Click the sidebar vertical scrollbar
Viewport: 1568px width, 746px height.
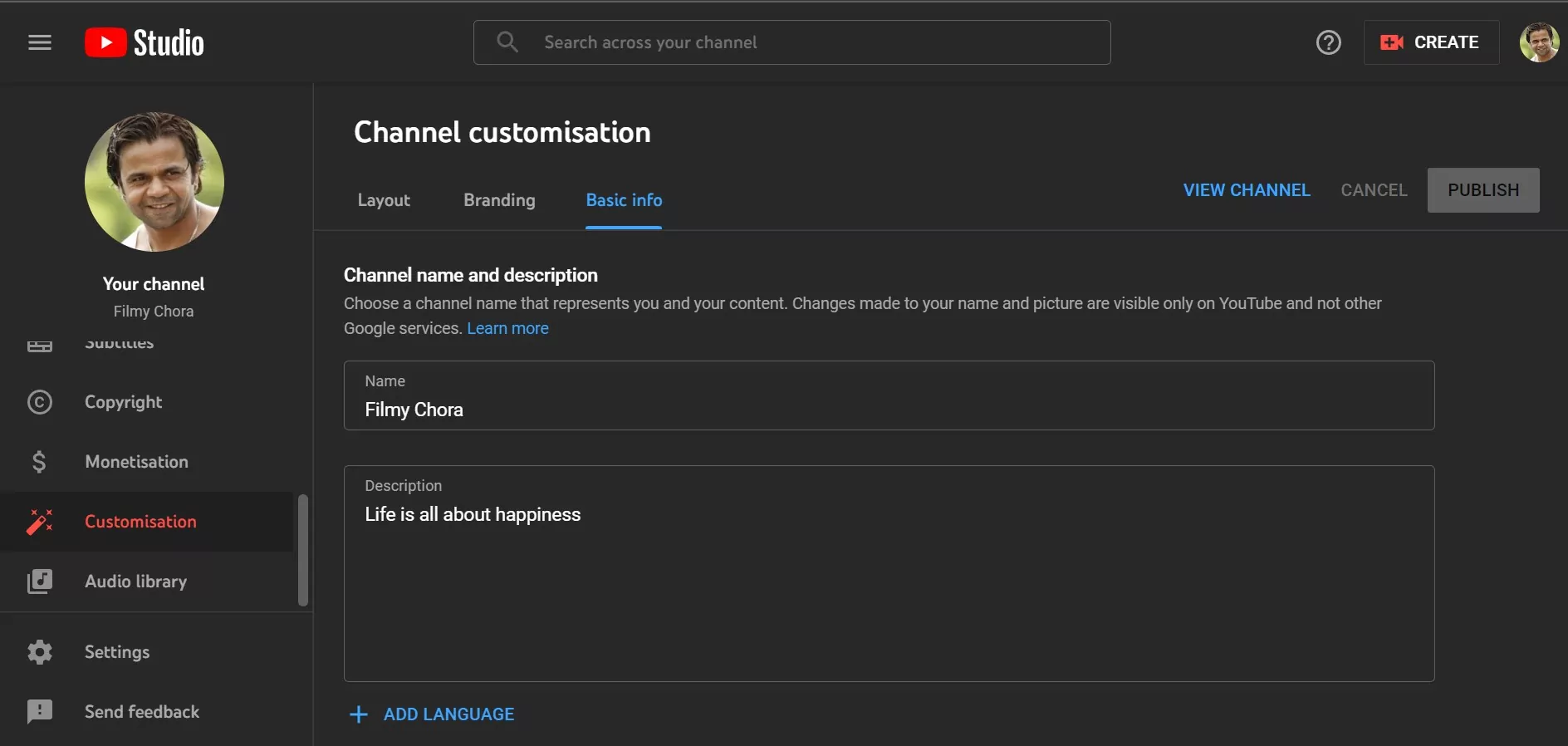tap(303, 550)
